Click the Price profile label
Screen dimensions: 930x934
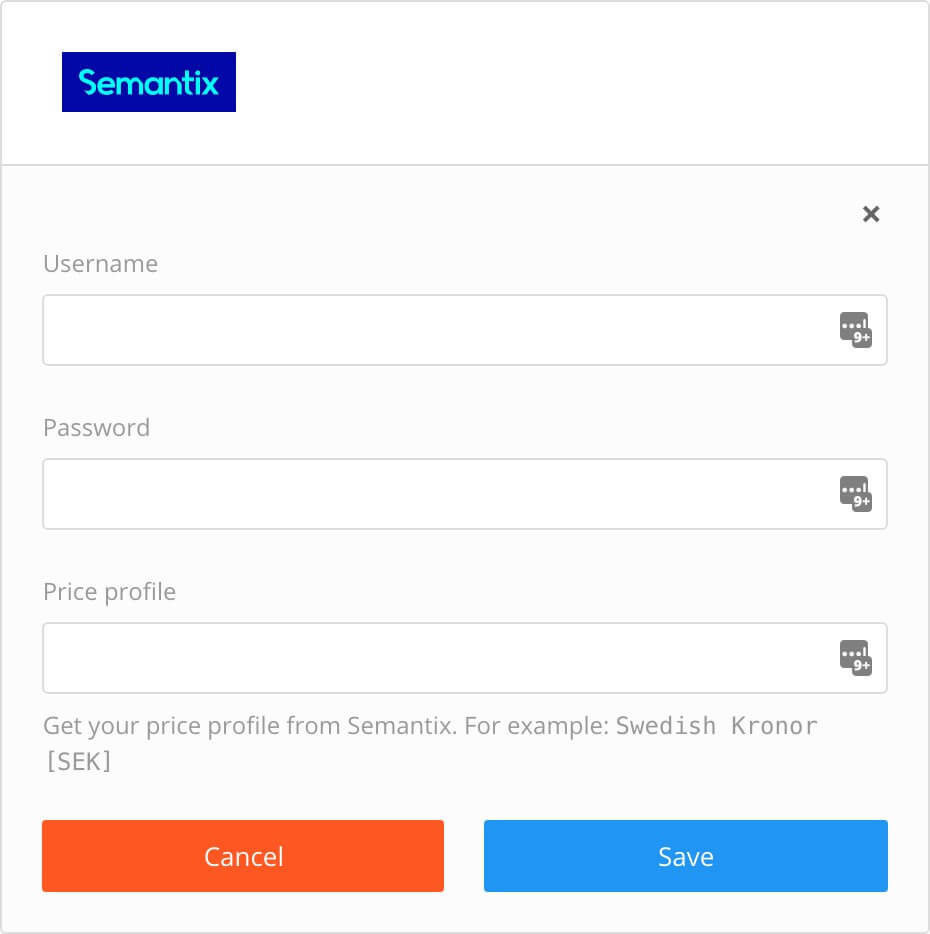click(x=109, y=591)
